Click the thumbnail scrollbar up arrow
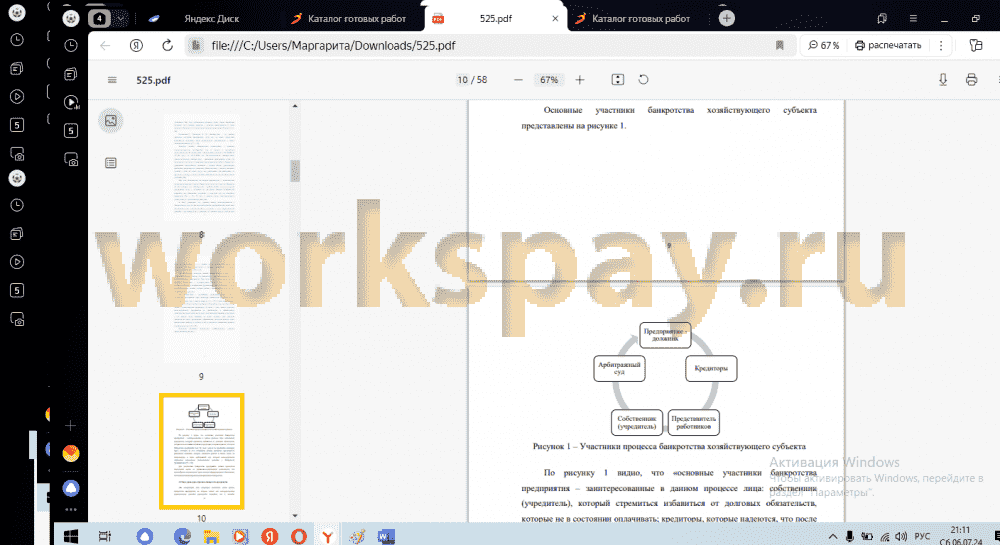 (x=295, y=106)
